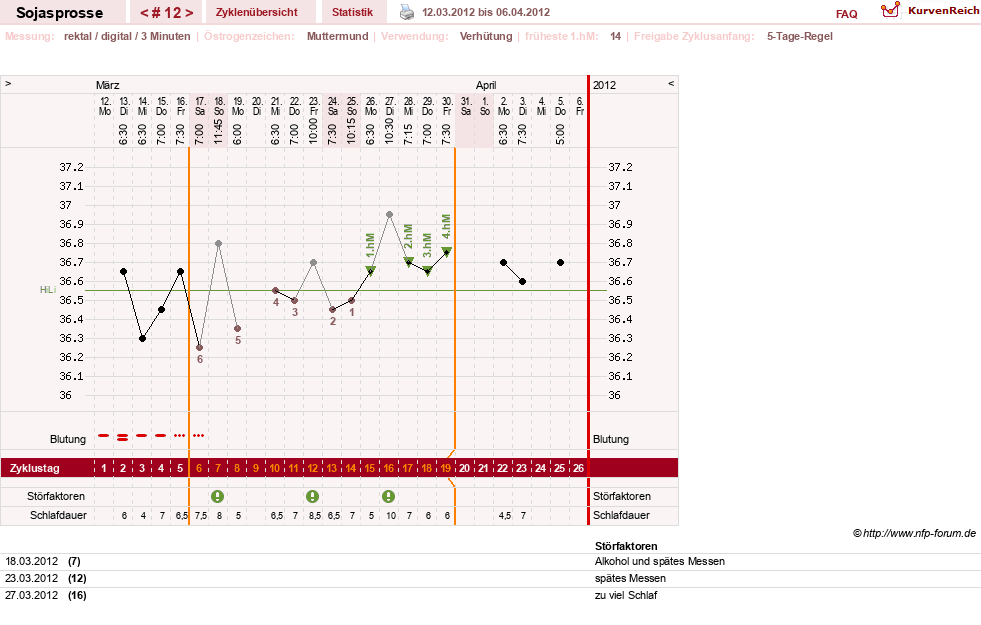Select cycle day 26 in Zyklustag row
Image resolution: width=981 pixels, height=625 pixels.
coord(579,468)
